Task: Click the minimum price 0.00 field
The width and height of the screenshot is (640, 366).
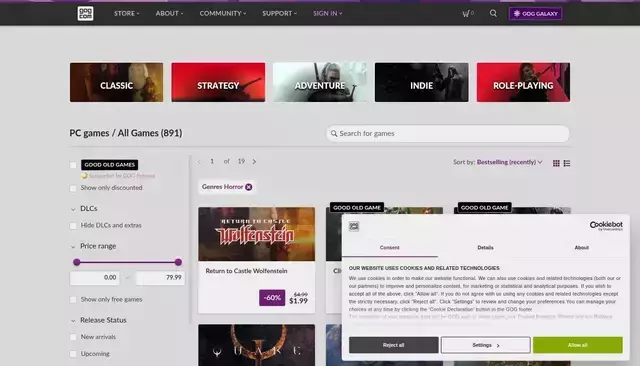Action: click(95, 278)
